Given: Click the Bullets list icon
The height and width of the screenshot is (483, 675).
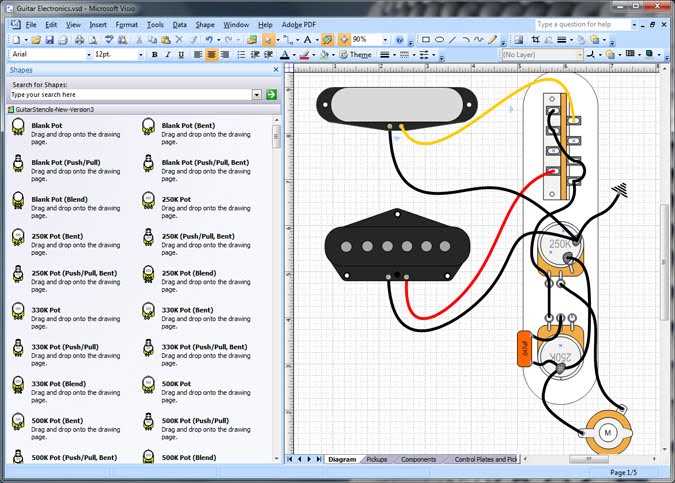Looking at the screenshot, I should [242, 55].
